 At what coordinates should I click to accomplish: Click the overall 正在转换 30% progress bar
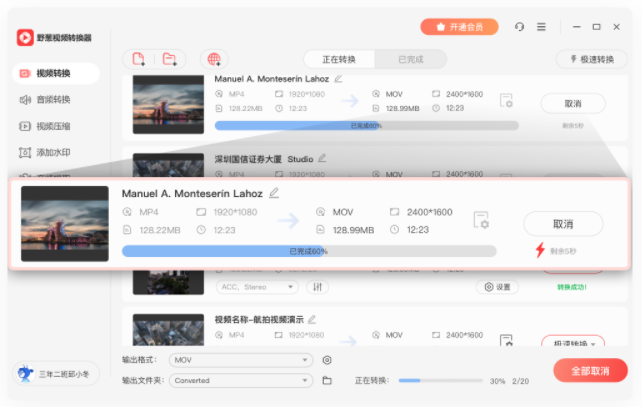click(x=441, y=380)
